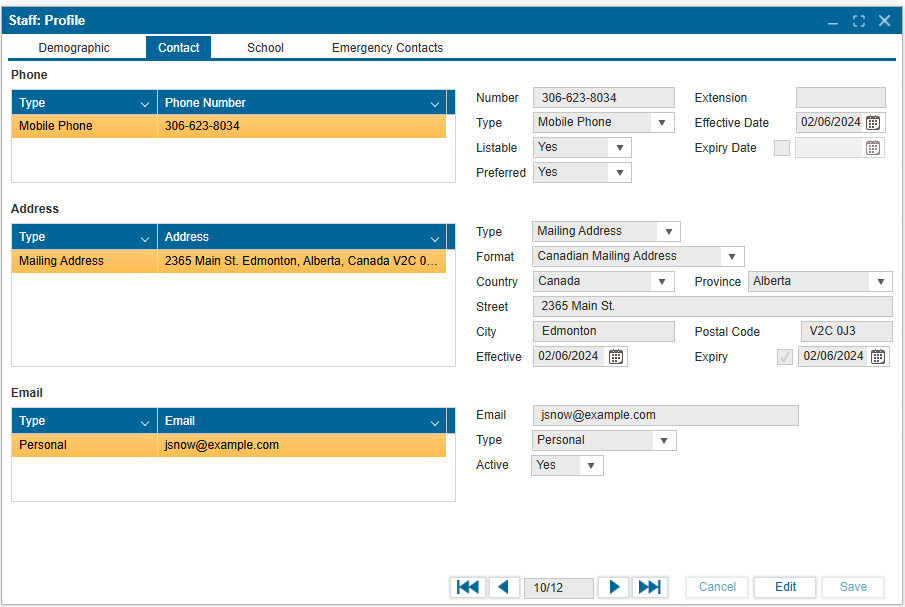Viewport: 905px width, 607px height.
Task: Click the Edit button
Action: click(x=785, y=587)
